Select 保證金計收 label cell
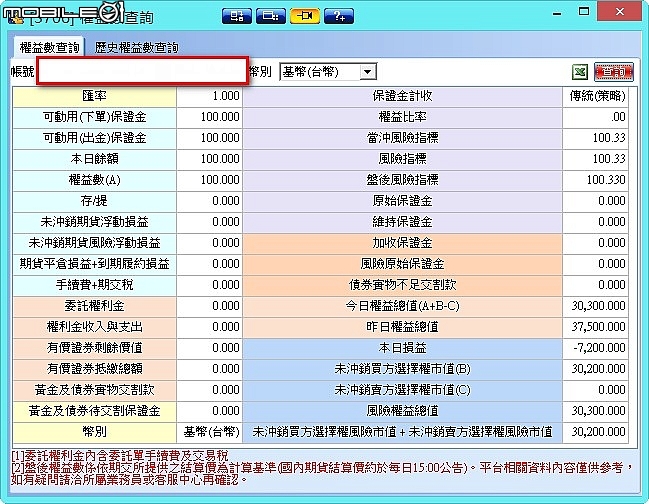This screenshot has height=504, width=649. (x=402, y=96)
